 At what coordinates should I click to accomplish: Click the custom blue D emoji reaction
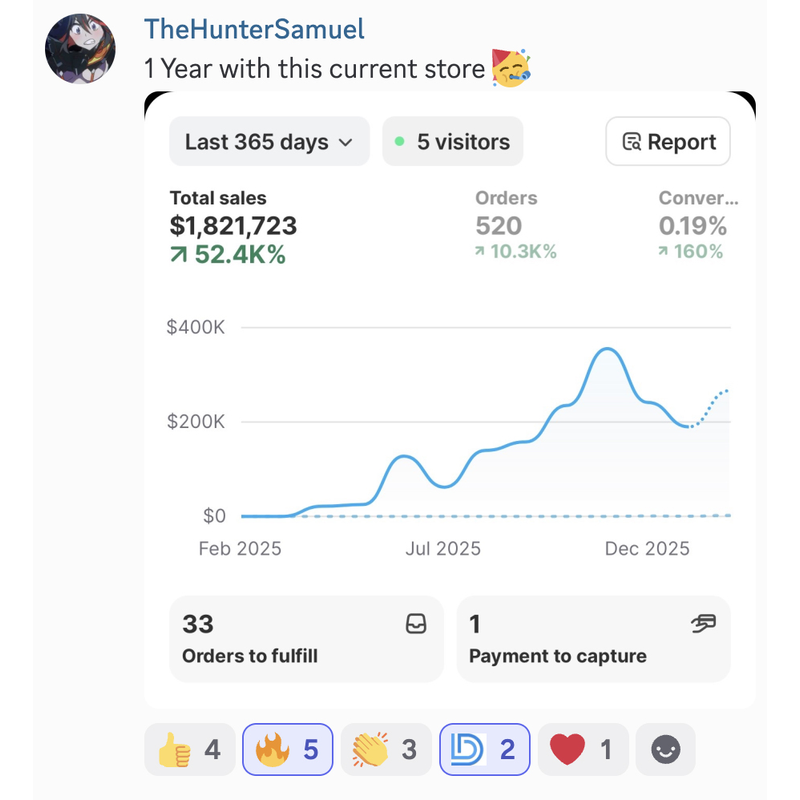click(x=466, y=749)
